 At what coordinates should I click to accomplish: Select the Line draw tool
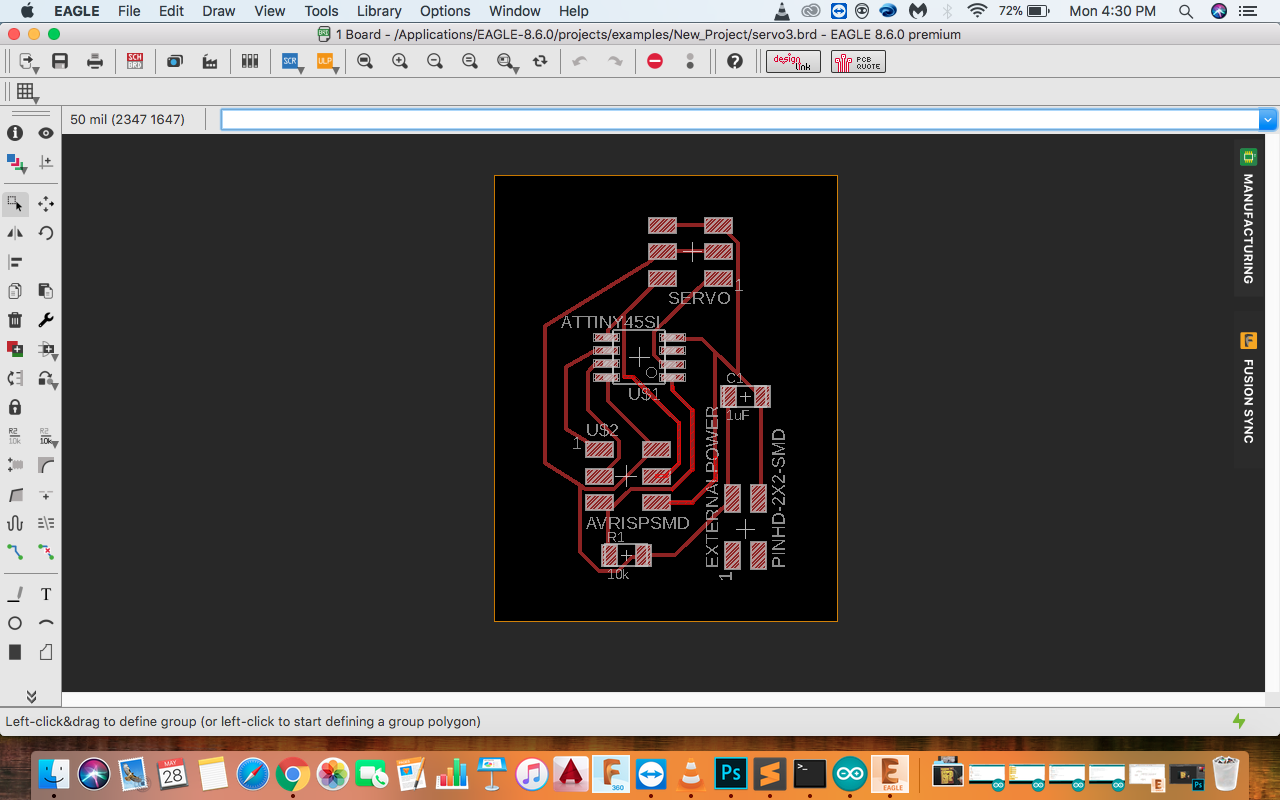[15, 594]
